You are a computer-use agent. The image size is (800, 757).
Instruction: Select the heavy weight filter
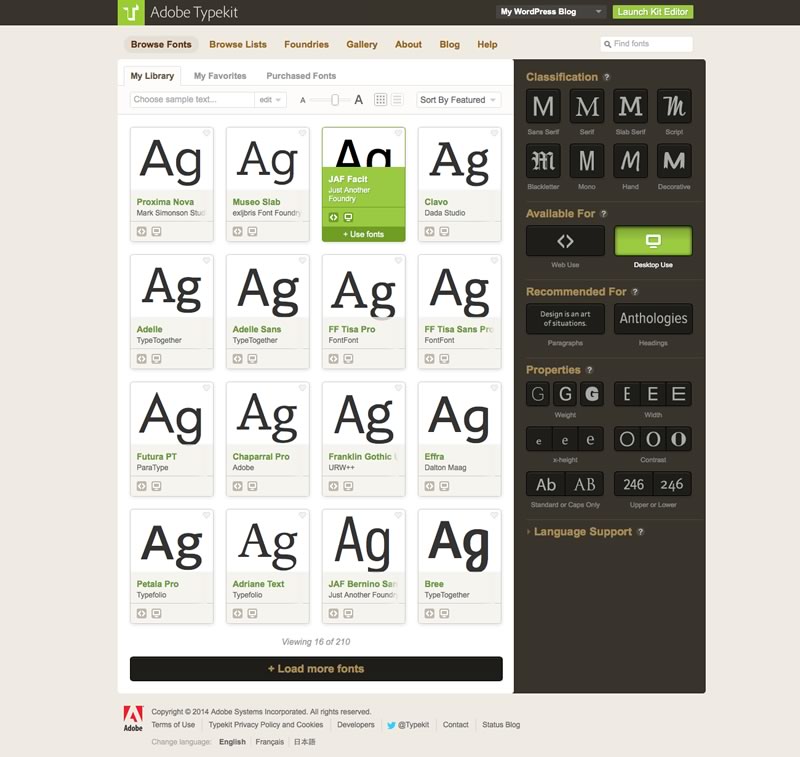click(591, 394)
